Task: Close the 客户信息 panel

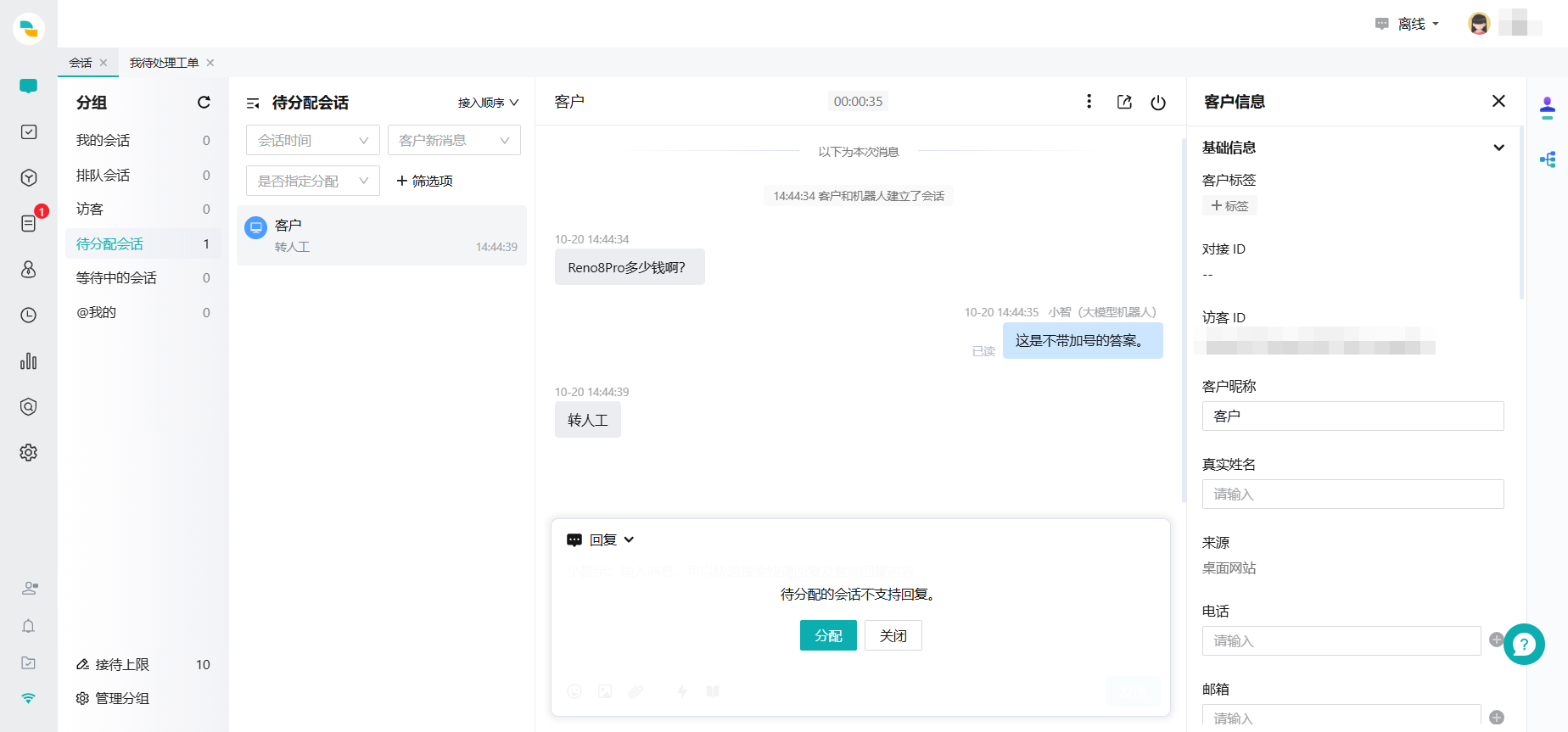Action: tap(1498, 101)
